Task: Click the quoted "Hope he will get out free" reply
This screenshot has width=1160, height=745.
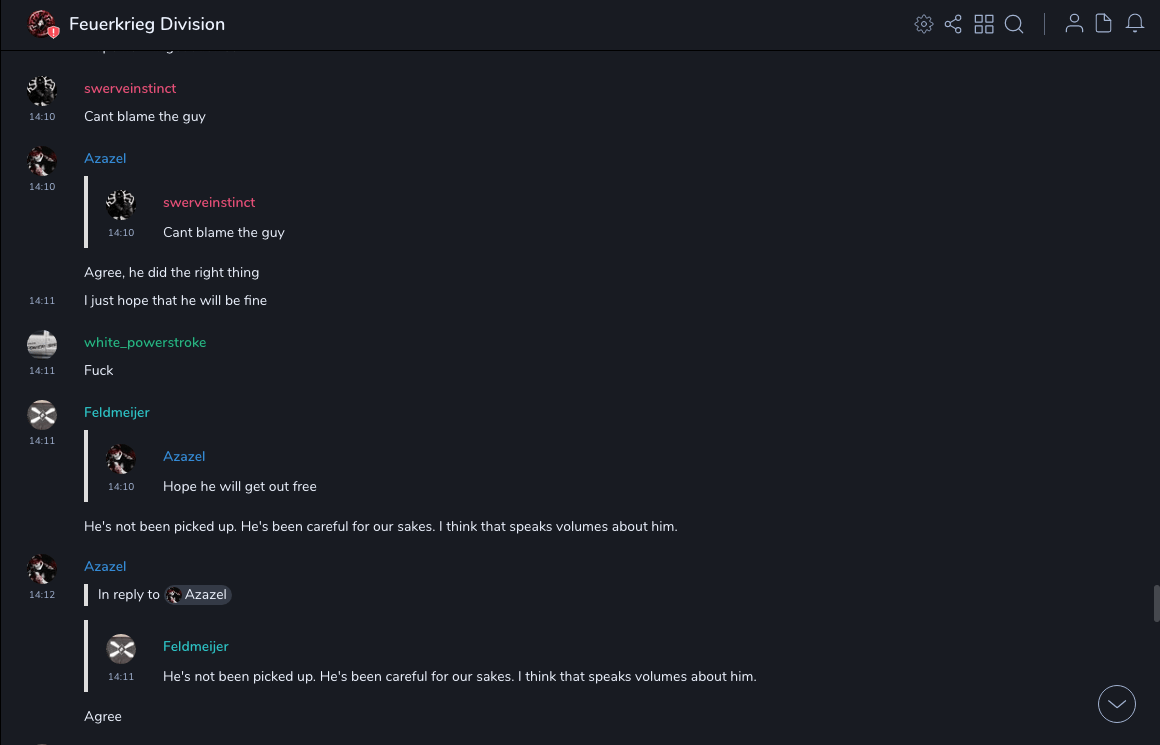Action: click(x=240, y=487)
